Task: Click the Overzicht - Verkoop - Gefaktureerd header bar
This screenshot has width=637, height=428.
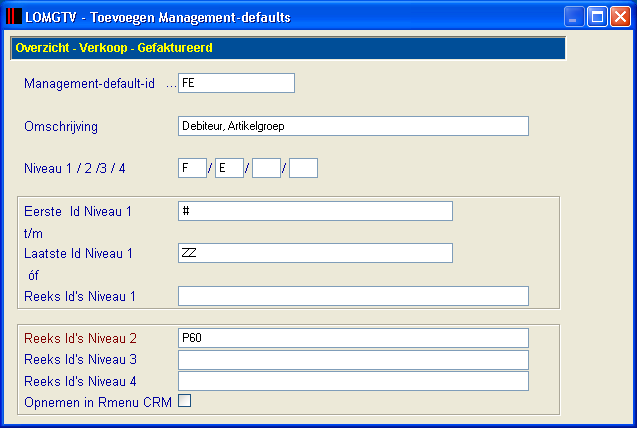Action: click(288, 48)
